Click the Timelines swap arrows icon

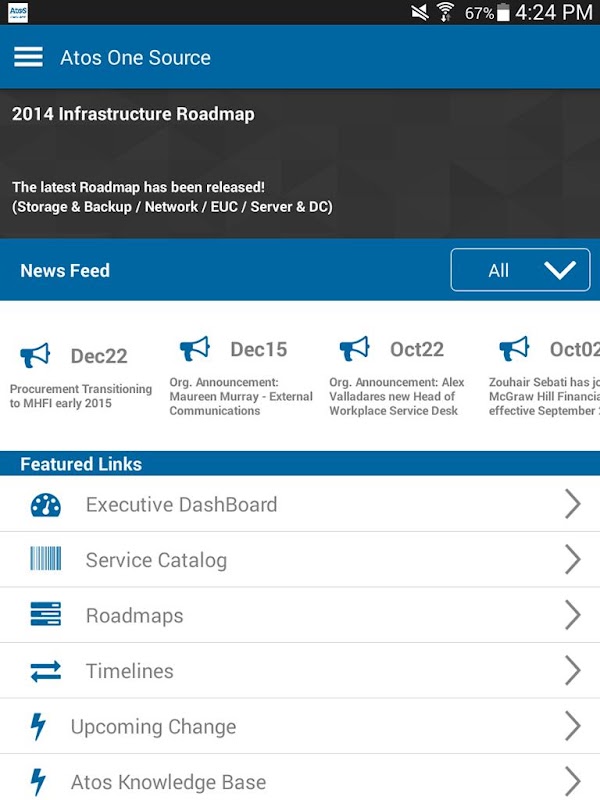point(45,671)
